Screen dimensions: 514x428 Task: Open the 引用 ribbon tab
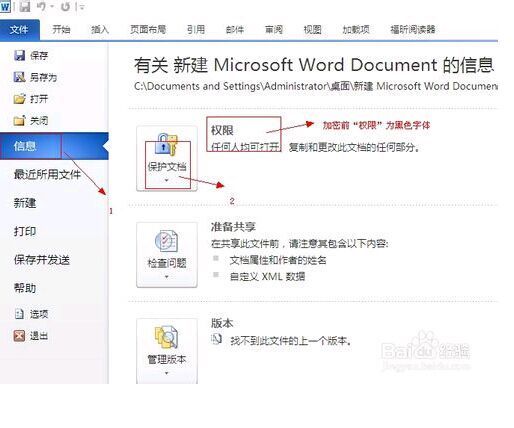pos(196,29)
